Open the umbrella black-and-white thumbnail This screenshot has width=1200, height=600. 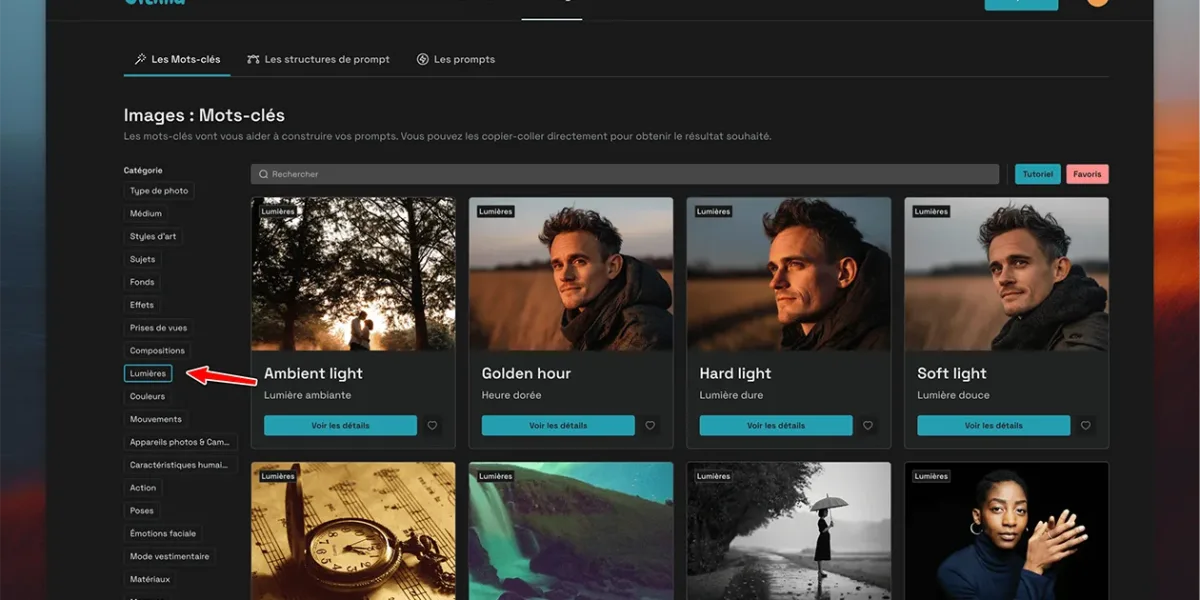(x=789, y=531)
